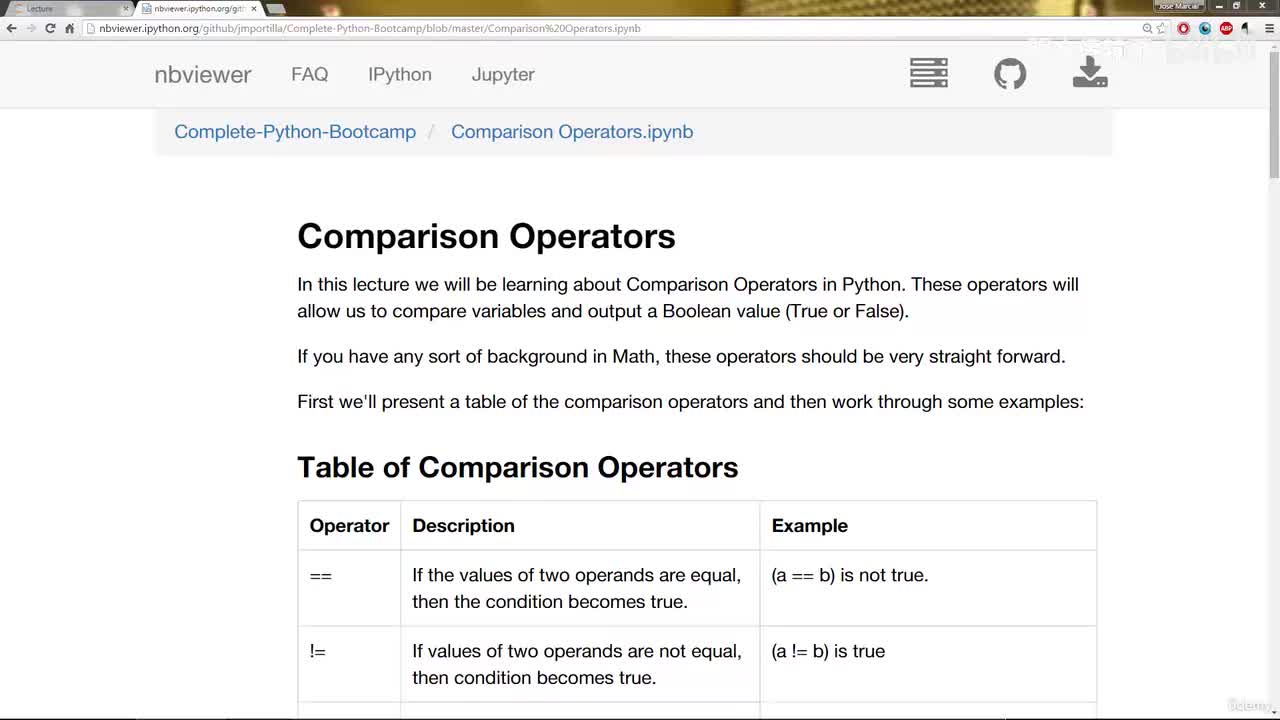This screenshot has height=720, width=1280.
Task: Close the Lecture browser tab
Action: point(126,8)
